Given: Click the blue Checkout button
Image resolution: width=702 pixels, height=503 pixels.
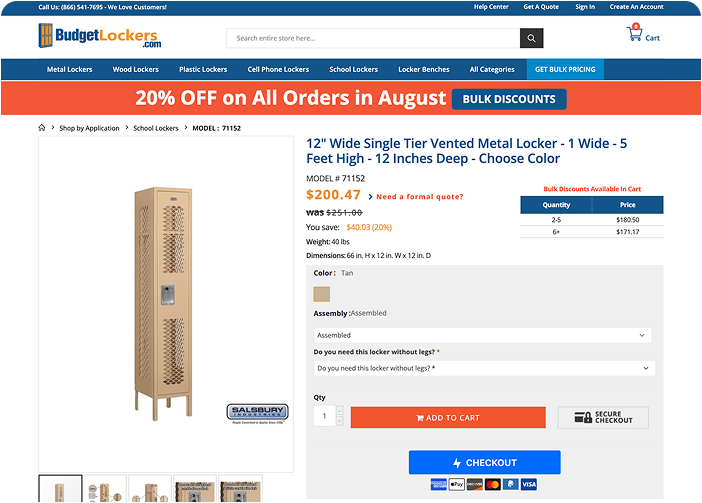Looking at the screenshot, I should [484, 462].
